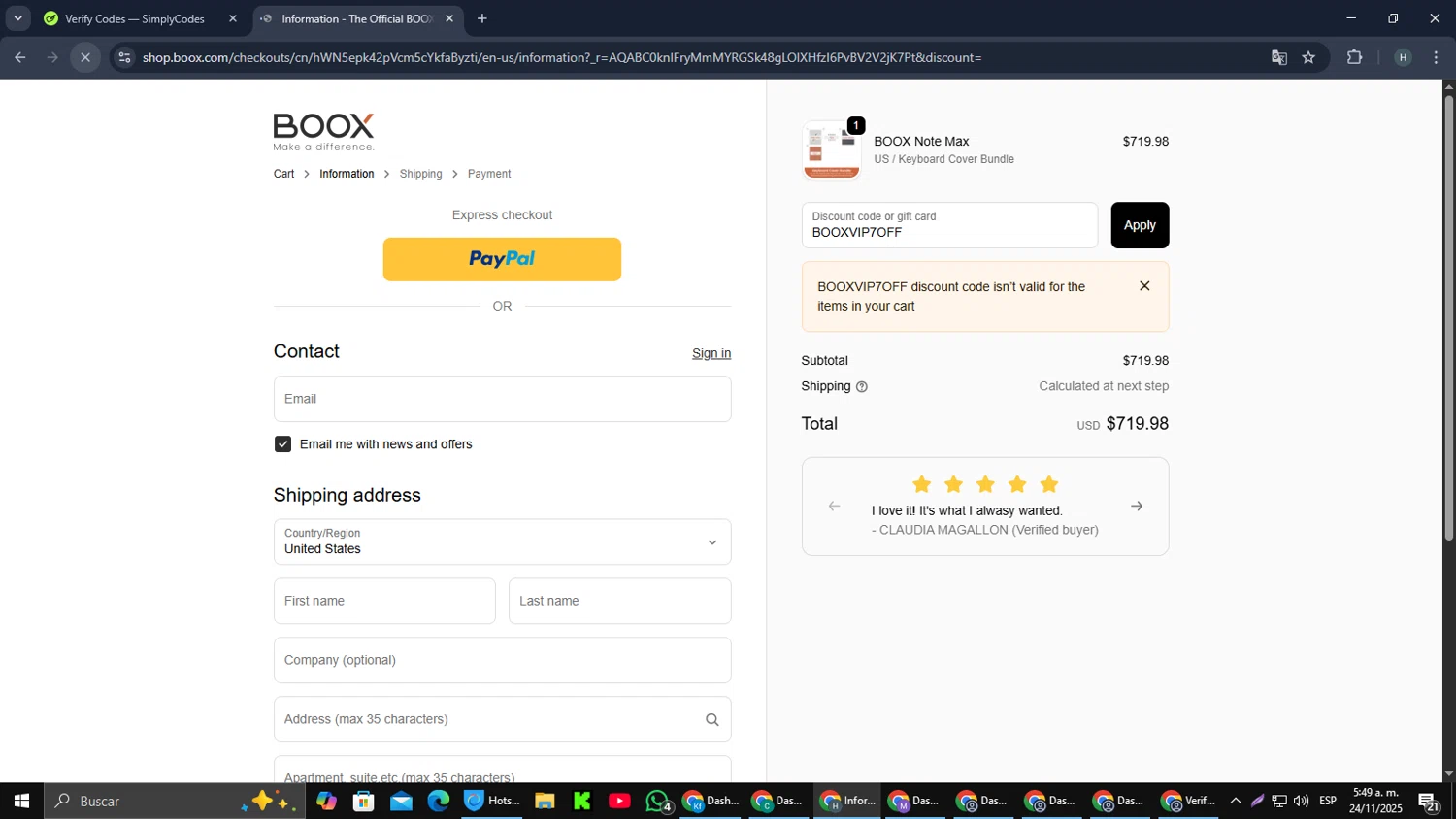Click the Company (optional) field

502,660
